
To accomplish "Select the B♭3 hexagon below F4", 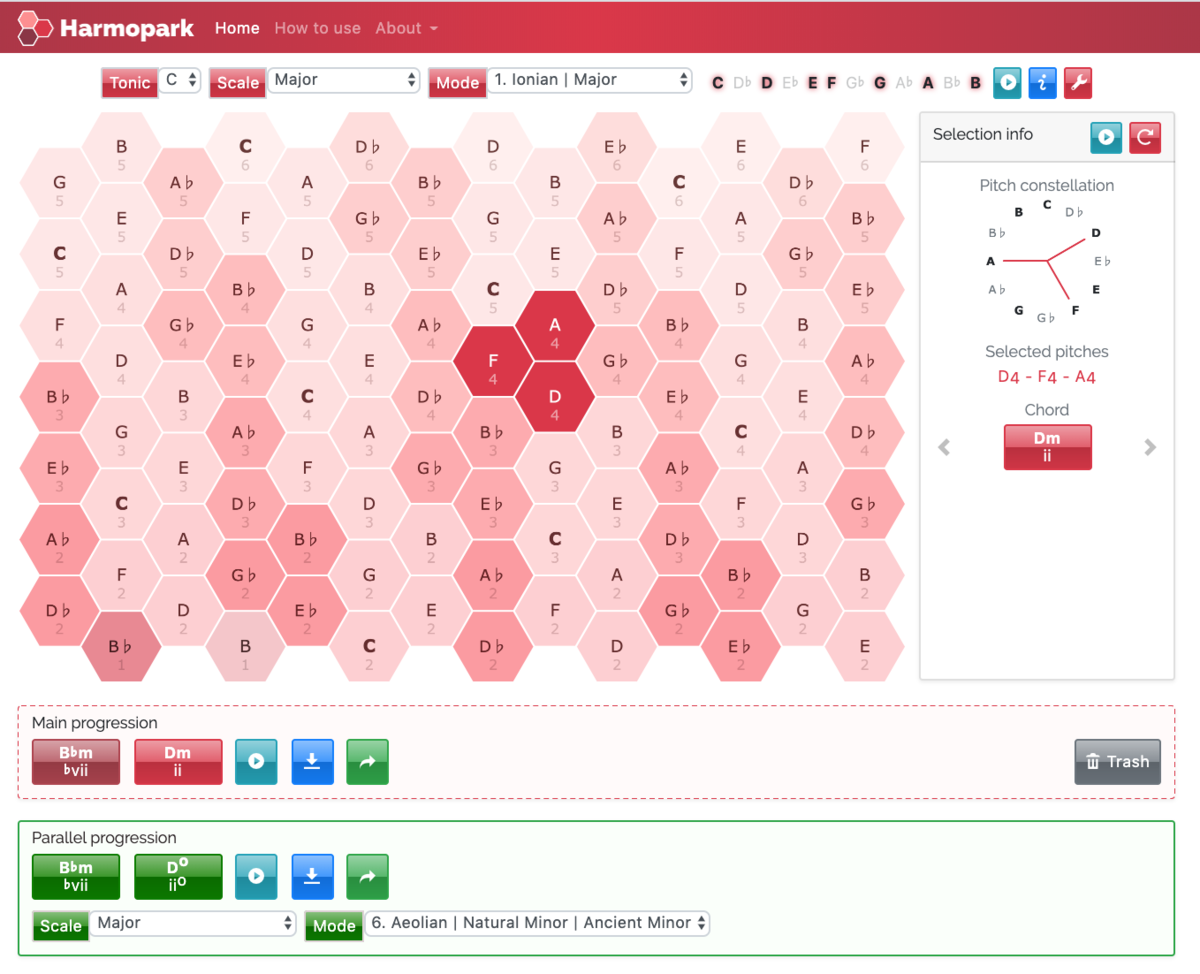I will (x=493, y=434).
